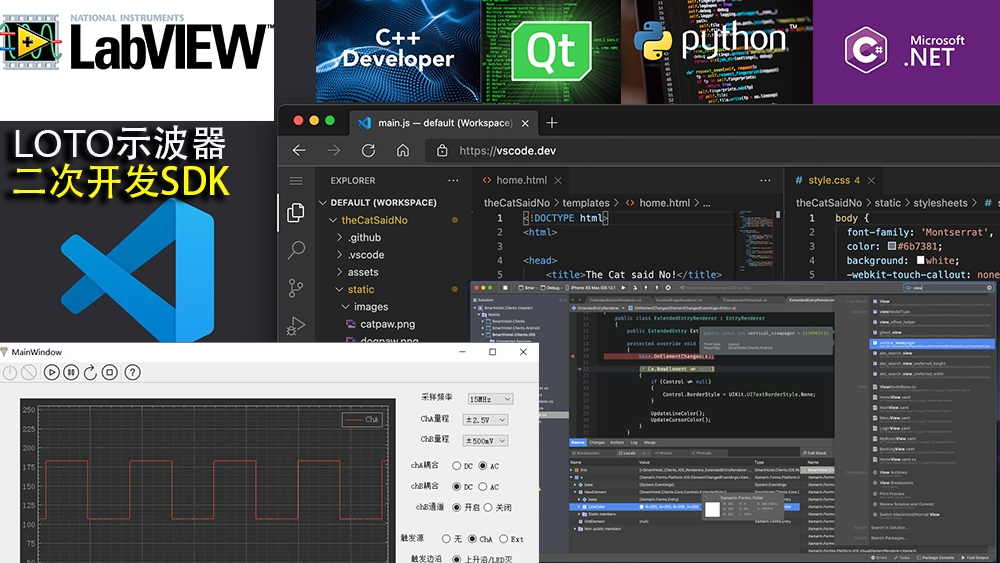Image resolution: width=1000 pixels, height=563 pixels.
Task: Close the style.css editor tab
Action: pyautogui.click(x=871, y=180)
